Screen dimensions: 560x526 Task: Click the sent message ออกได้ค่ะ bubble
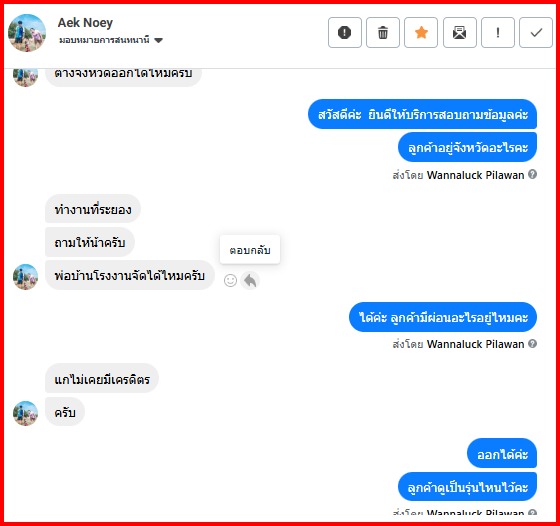pyautogui.click(x=502, y=454)
